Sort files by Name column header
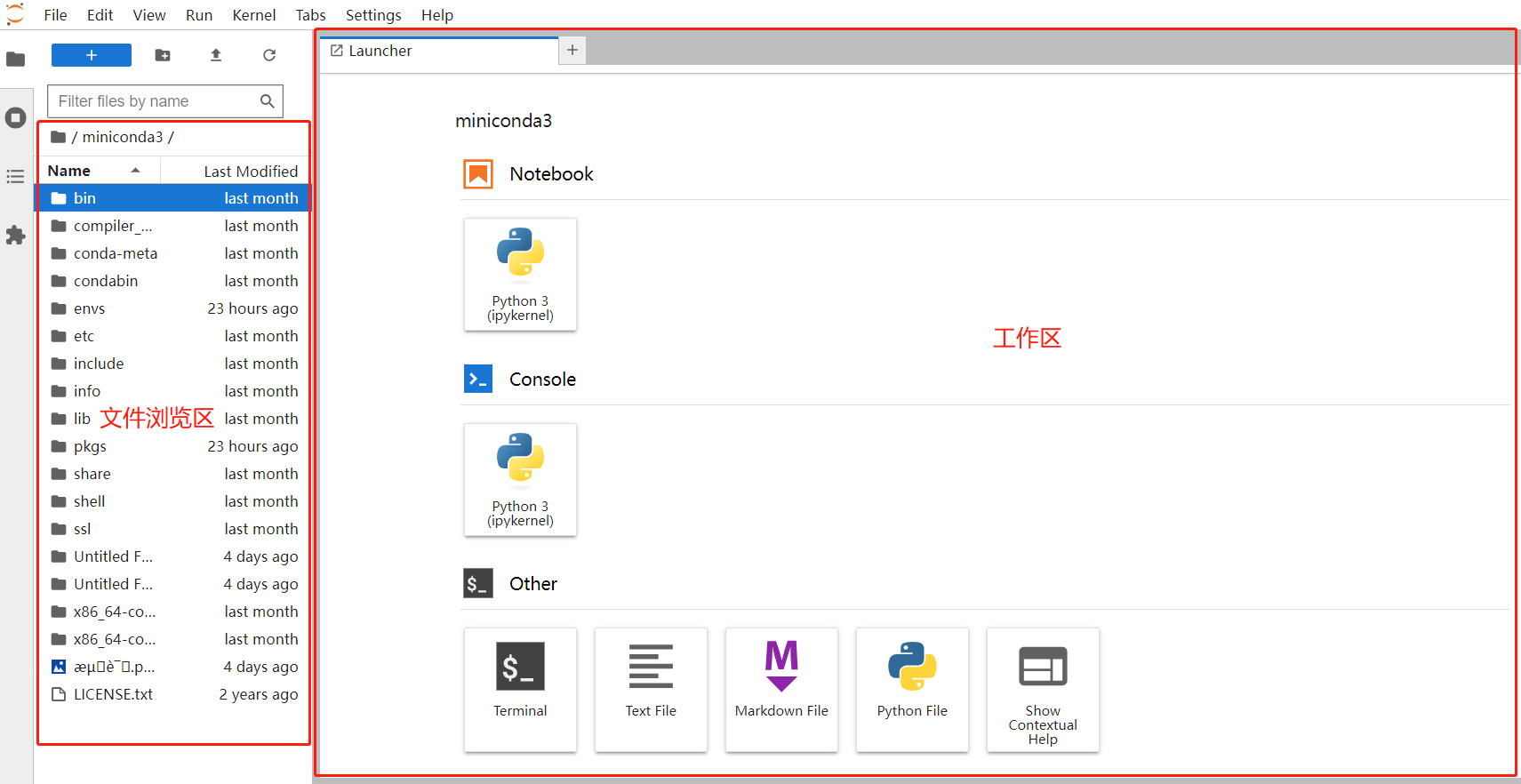The image size is (1521, 784). [98, 171]
